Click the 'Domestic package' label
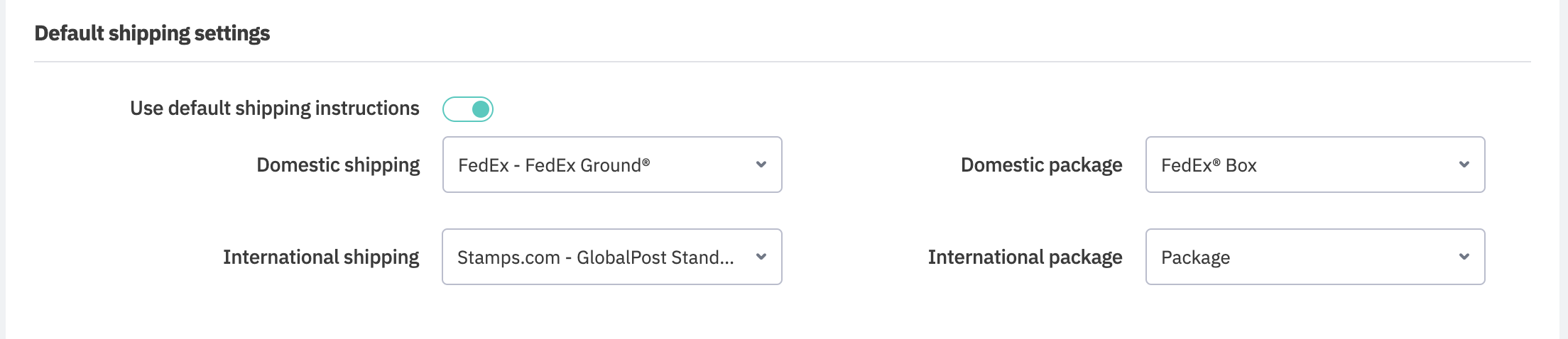The width and height of the screenshot is (1568, 339). pyautogui.click(x=1041, y=165)
